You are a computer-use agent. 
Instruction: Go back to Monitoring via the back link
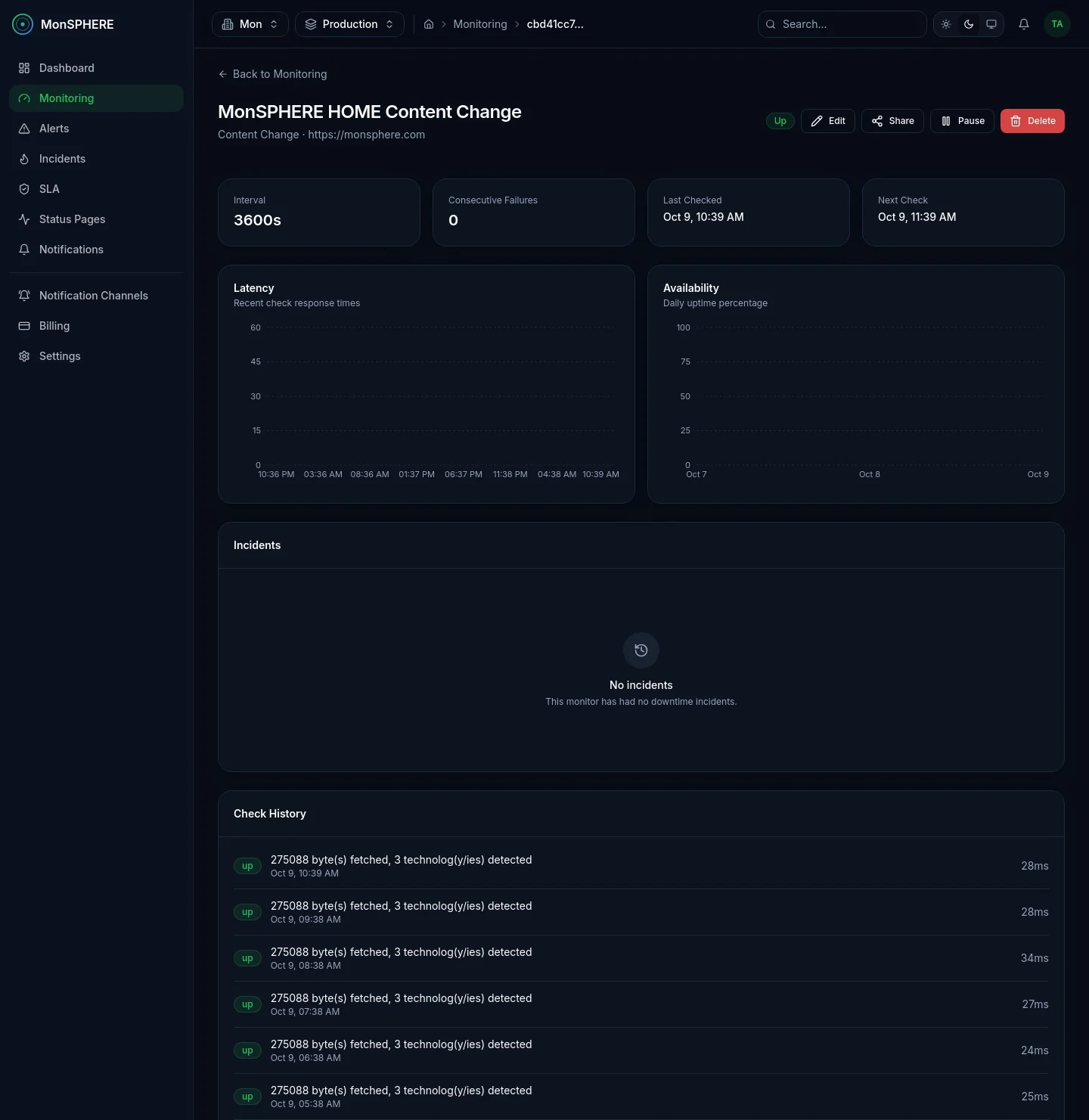point(272,74)
